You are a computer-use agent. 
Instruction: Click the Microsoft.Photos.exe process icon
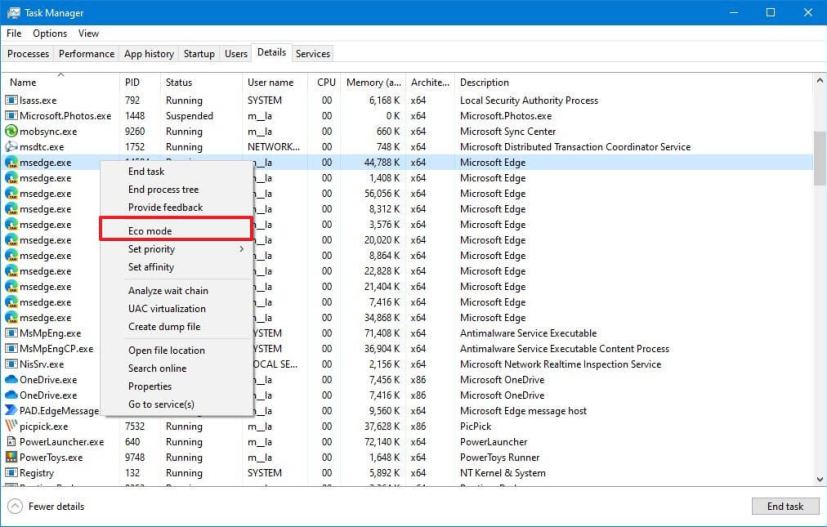point(11,116)
